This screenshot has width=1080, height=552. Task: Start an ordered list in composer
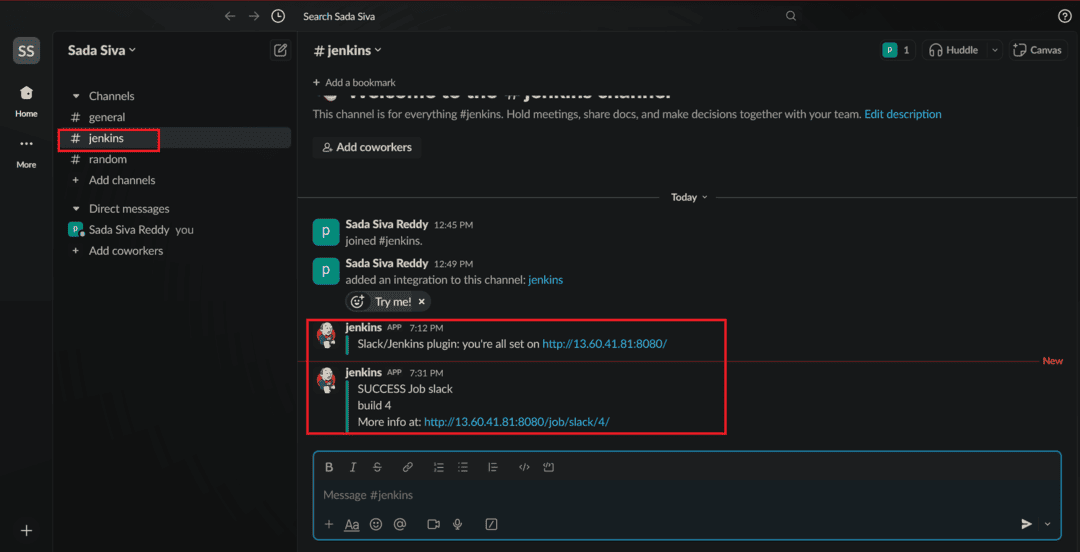coord(439,467)
